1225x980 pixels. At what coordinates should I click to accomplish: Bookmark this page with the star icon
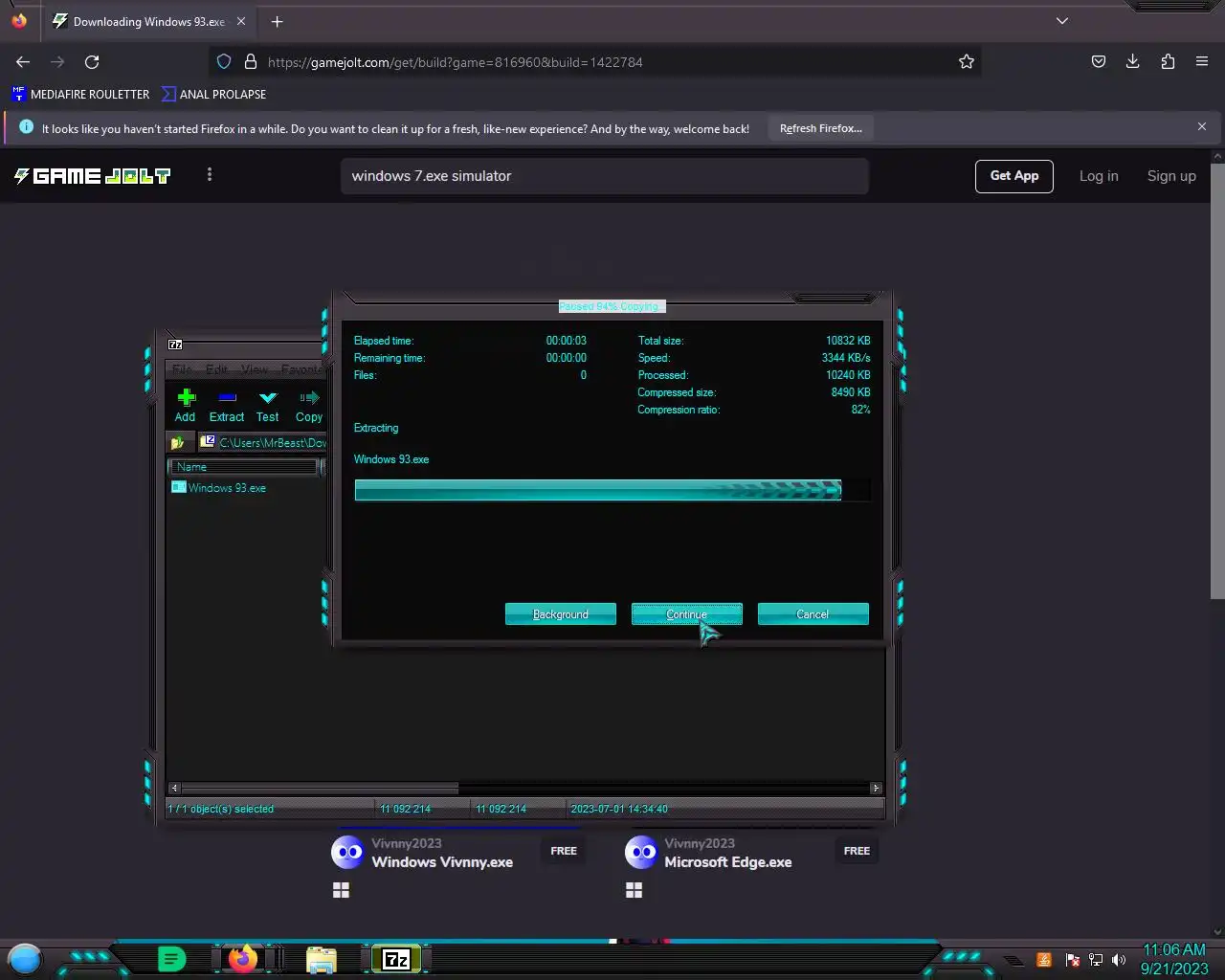pyautogui.click(x=967, y=62)
